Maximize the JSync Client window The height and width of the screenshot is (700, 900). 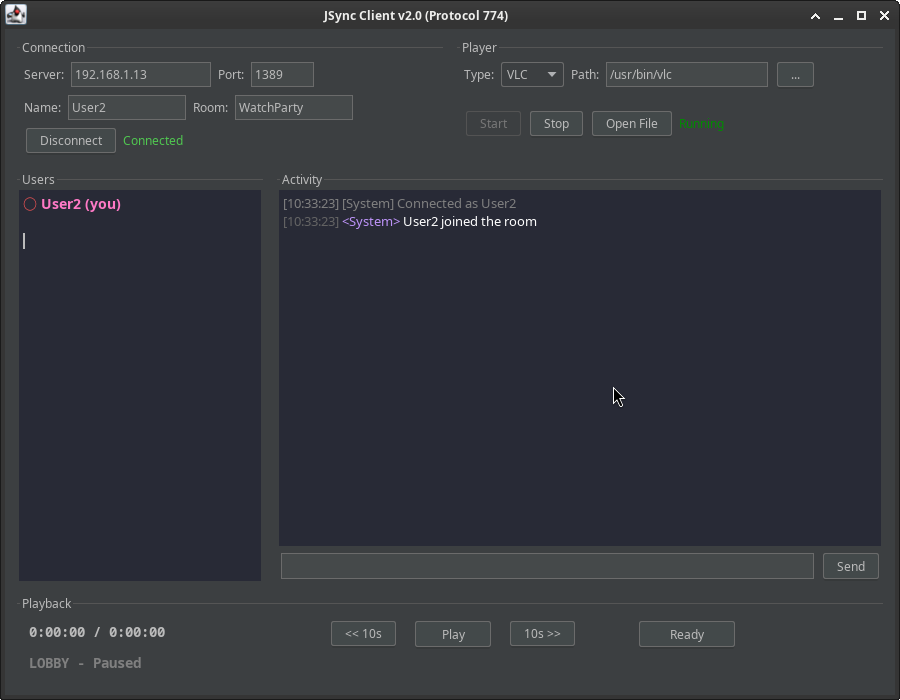point(861,16)
